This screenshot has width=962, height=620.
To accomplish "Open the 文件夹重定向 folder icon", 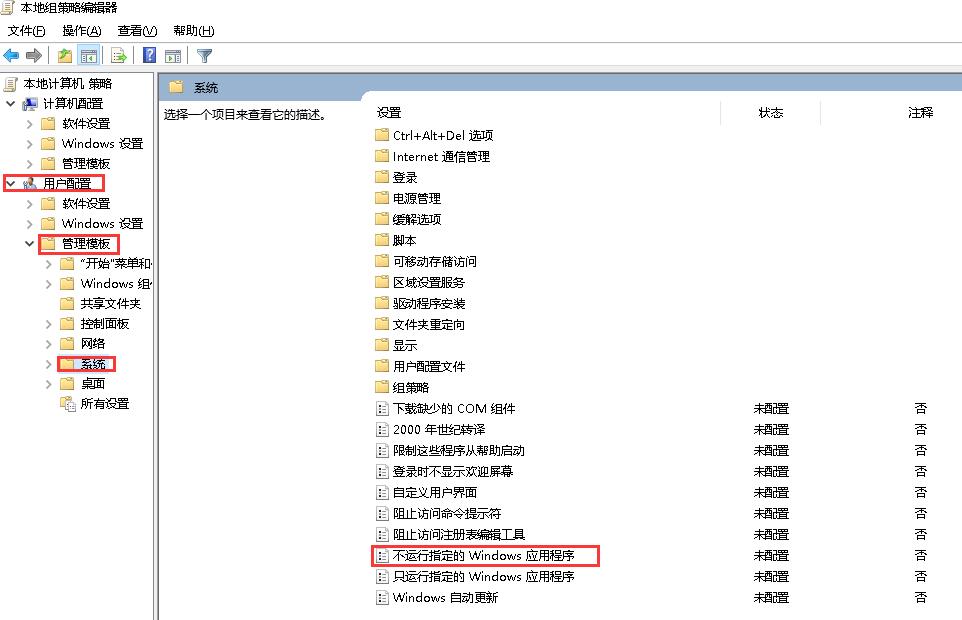I will click(x=382, y=324).
